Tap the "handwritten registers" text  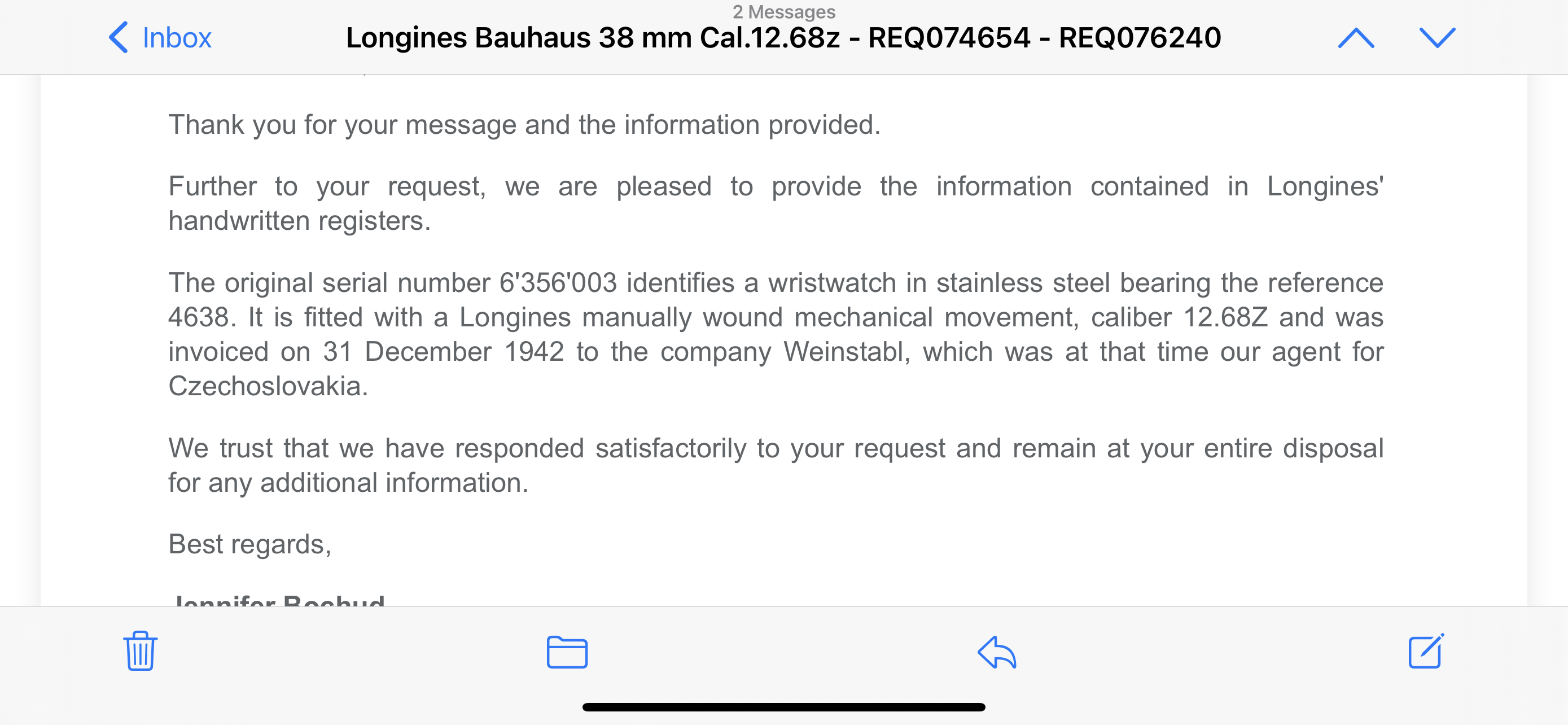pyautogui.click(x=299, y=221)
